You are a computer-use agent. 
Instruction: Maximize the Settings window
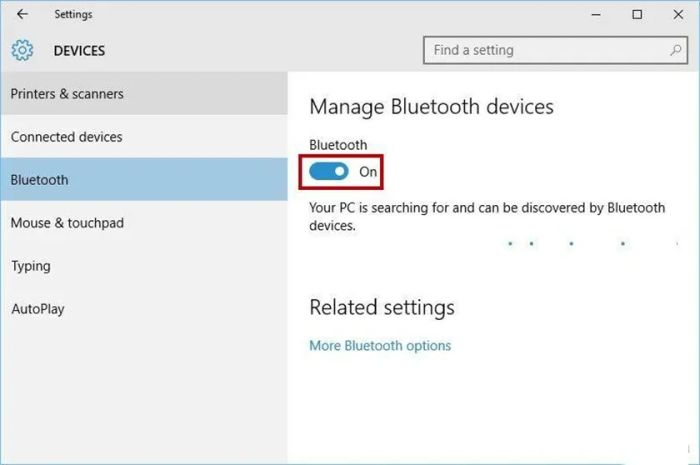637,14
